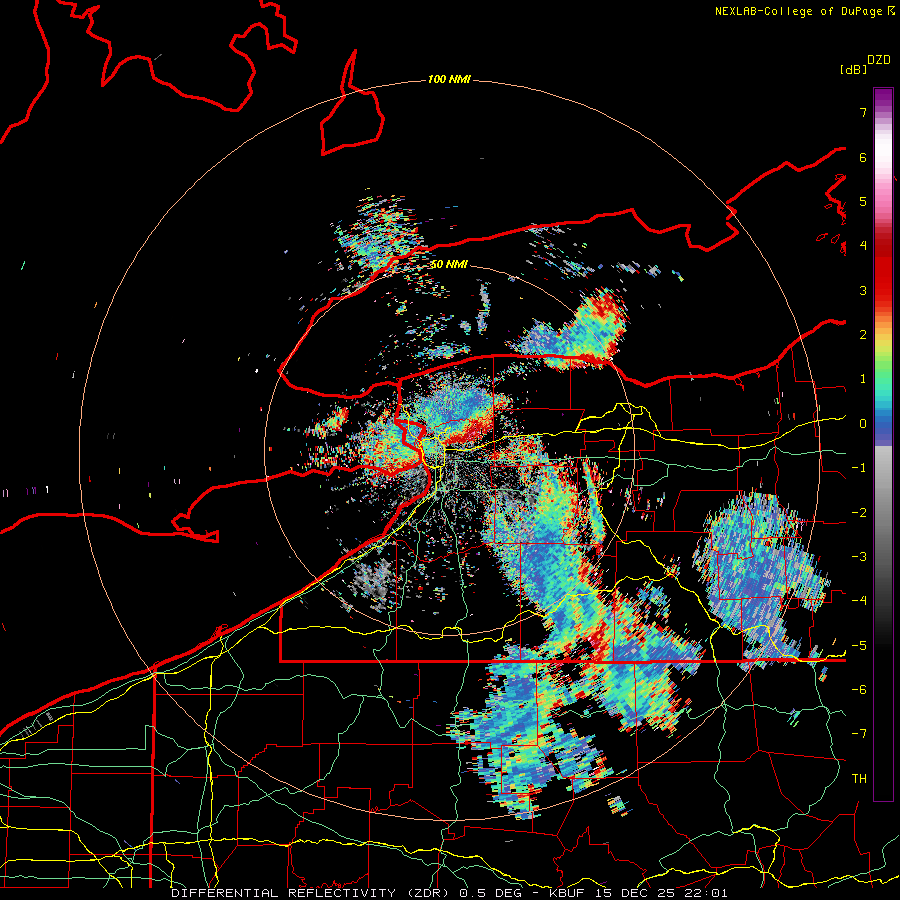
Task: Click the "DZD" legend title
Action: click(879, 60)
